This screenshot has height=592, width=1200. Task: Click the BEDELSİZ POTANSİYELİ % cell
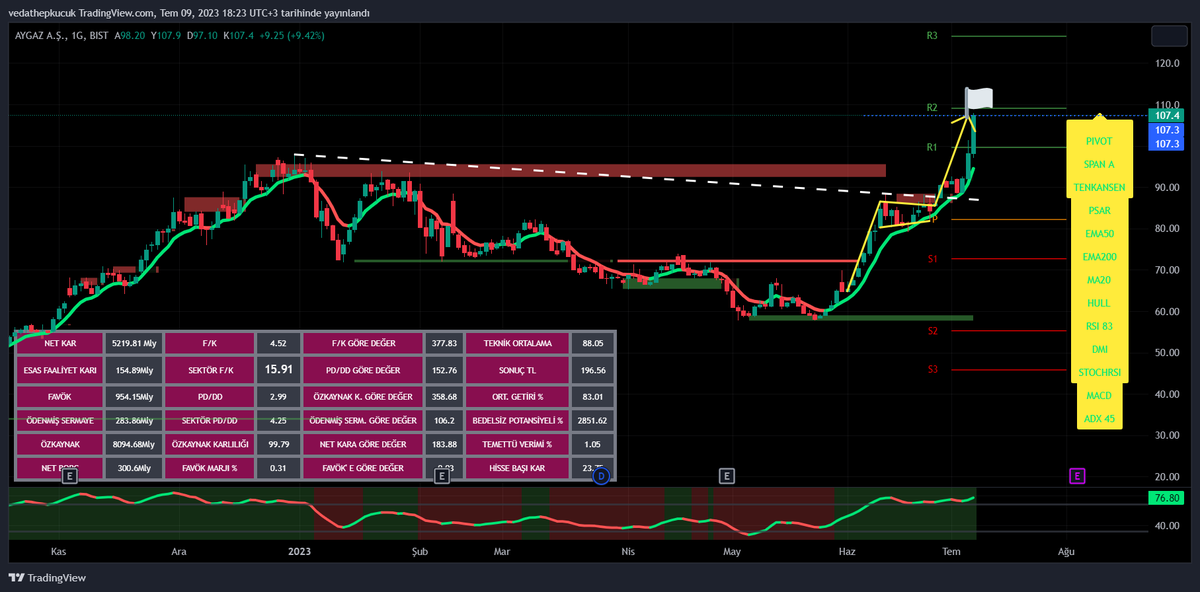[x=516, y=420]
